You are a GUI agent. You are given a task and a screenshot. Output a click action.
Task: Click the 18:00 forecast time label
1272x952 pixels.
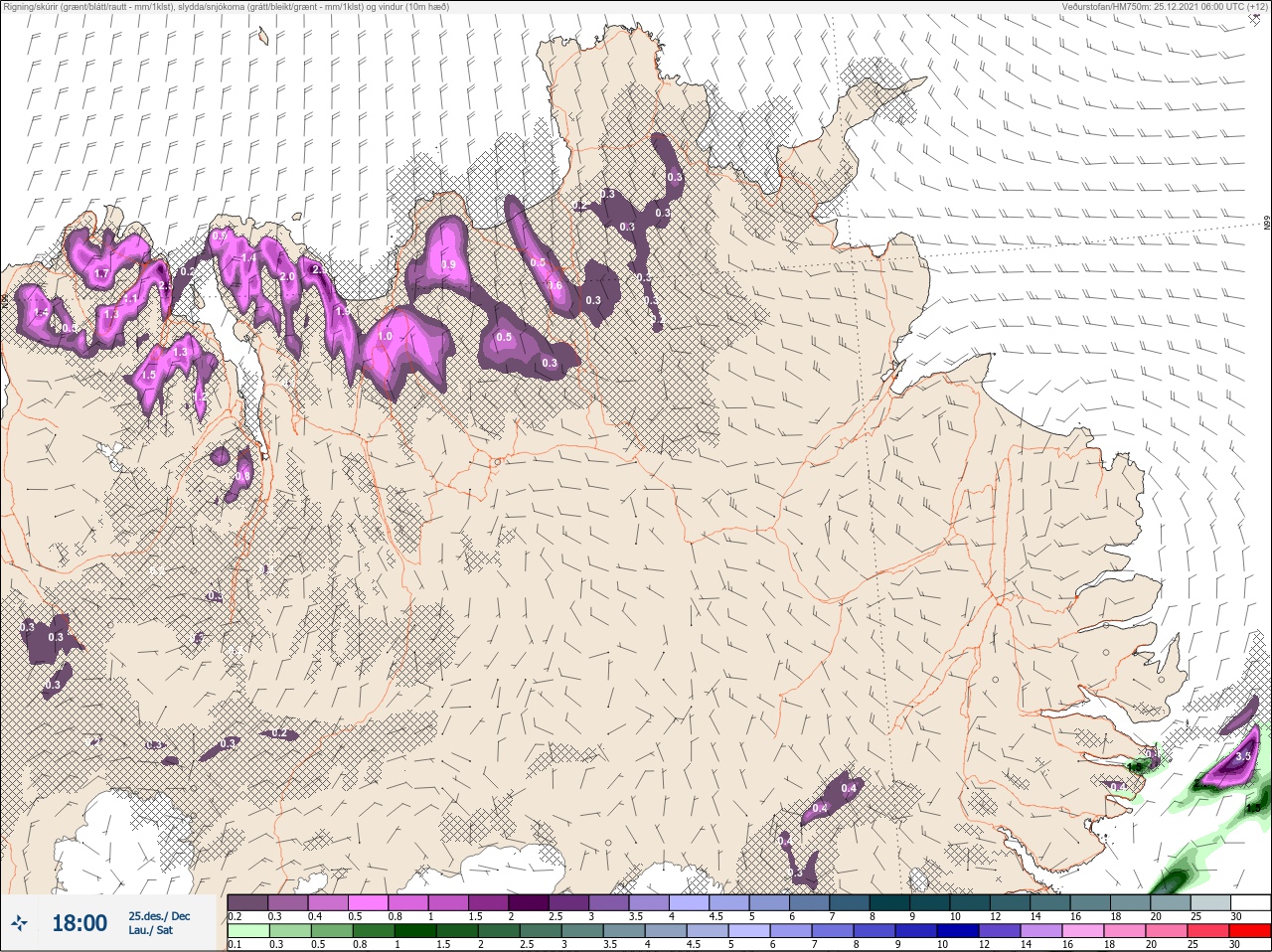79,923
